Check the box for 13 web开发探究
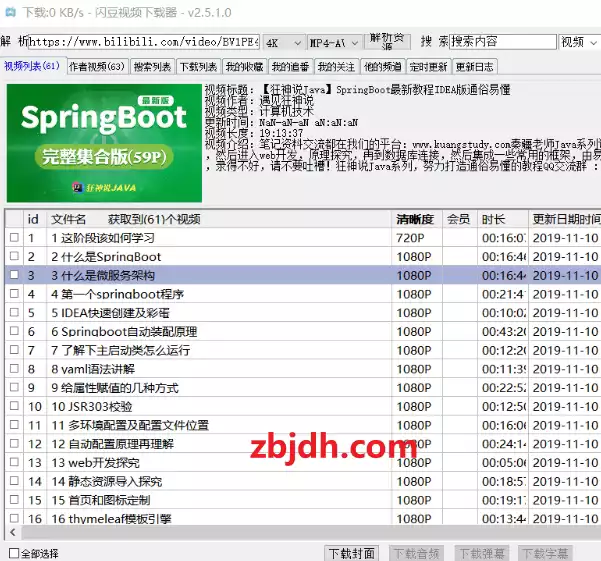Screen dimensions: 601x561 (14, 462)
